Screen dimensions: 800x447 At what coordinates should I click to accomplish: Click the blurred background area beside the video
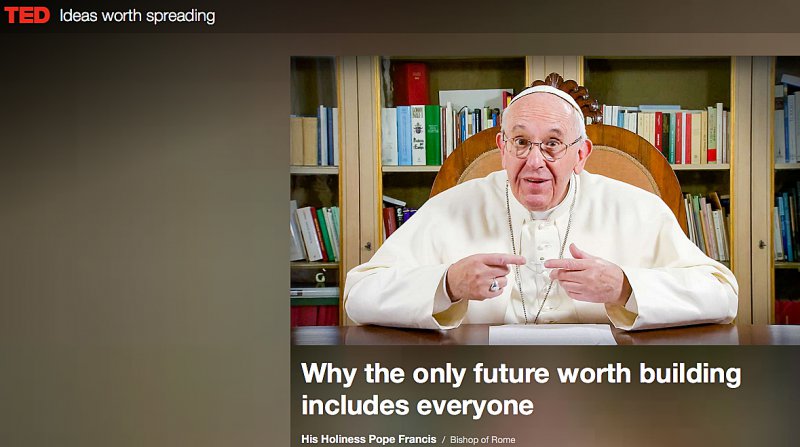pyautogui.click(x=145, y=240)
